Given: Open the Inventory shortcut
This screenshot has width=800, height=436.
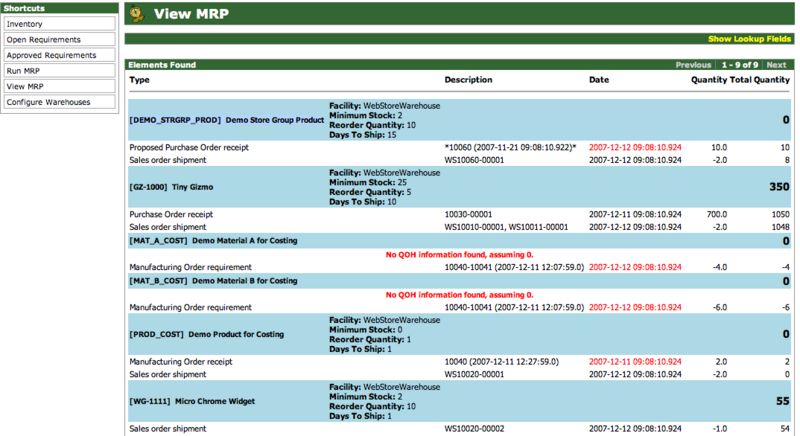Looking at the screenshot, I should tap(60, 24).
